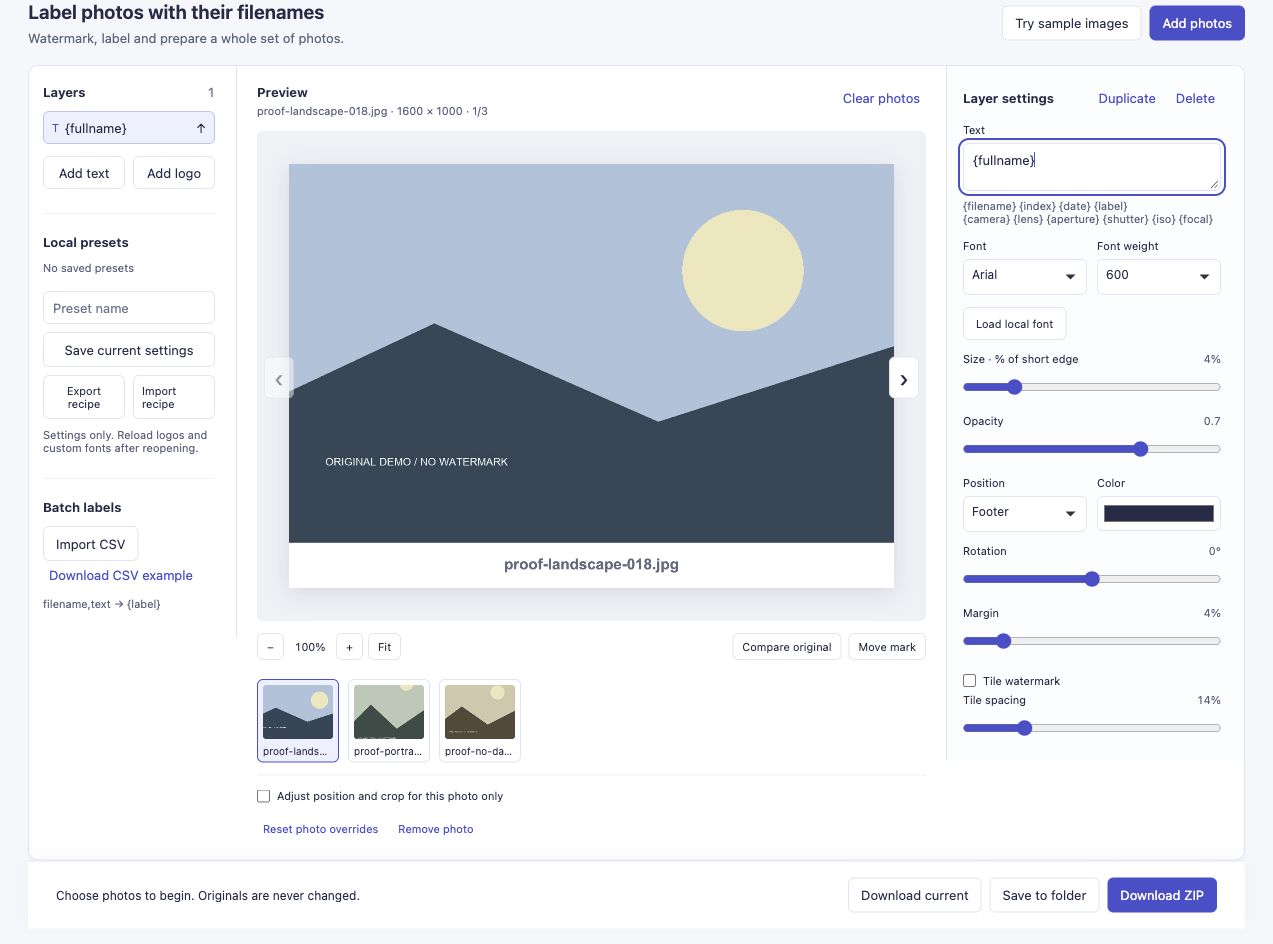Image resolution: width=1273 pixels, height=944 pixels.
Task: Zoom in preview with plus button
Action: coord(349,647)
